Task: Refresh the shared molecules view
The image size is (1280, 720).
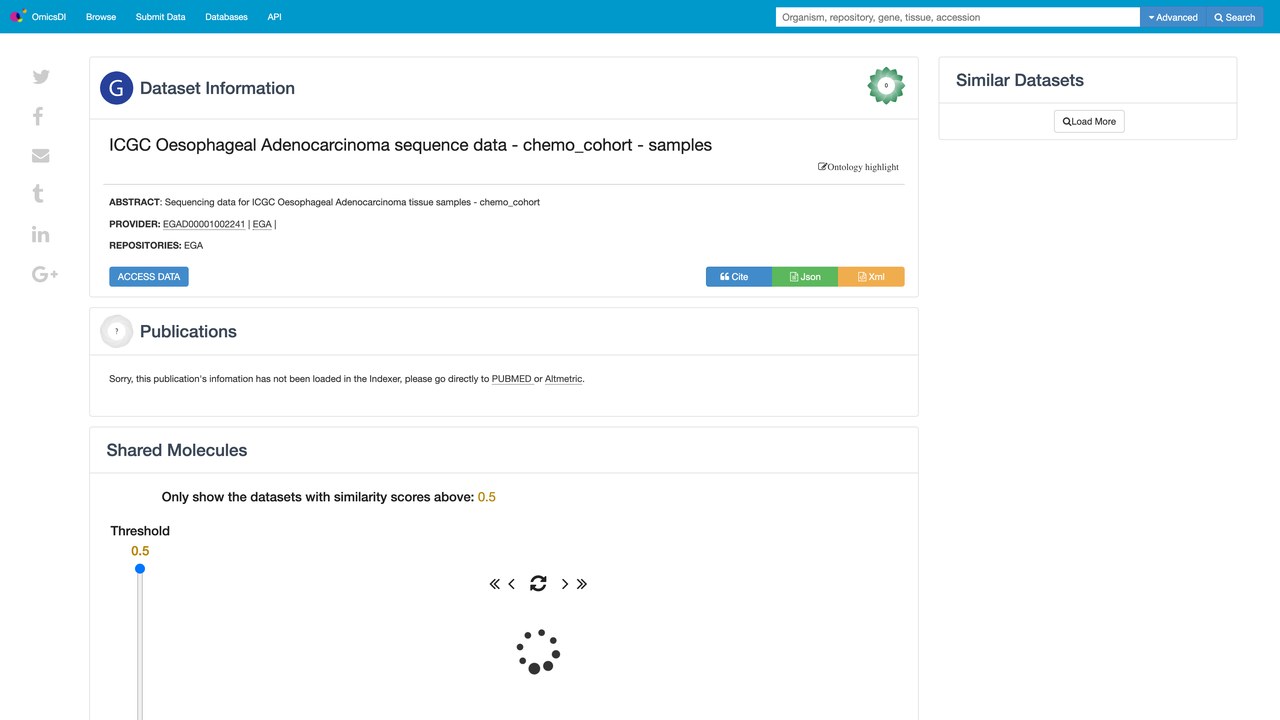Action: pos(538,583)
